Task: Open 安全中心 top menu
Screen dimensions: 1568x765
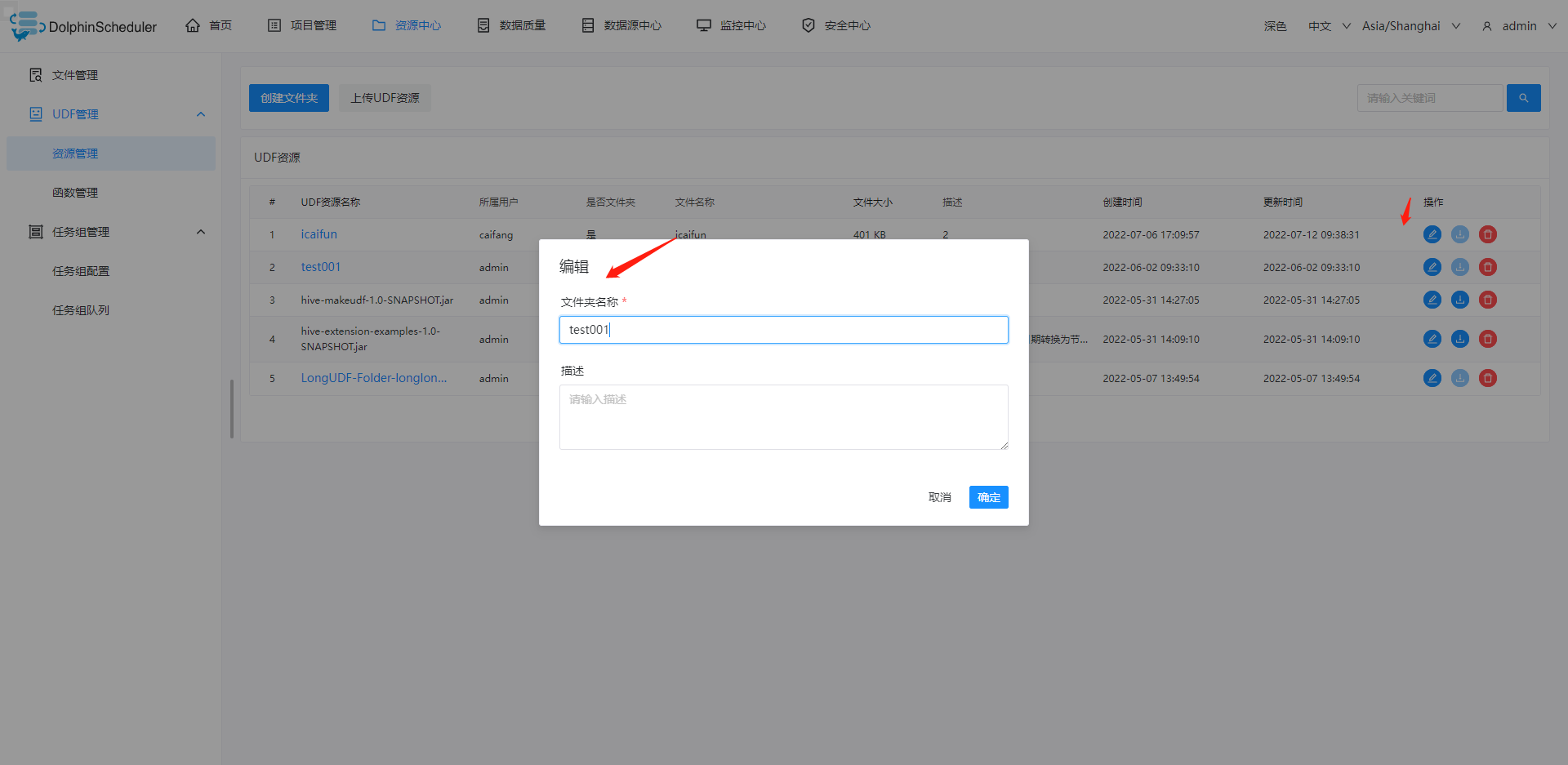Action: click(x=836, y=26)
